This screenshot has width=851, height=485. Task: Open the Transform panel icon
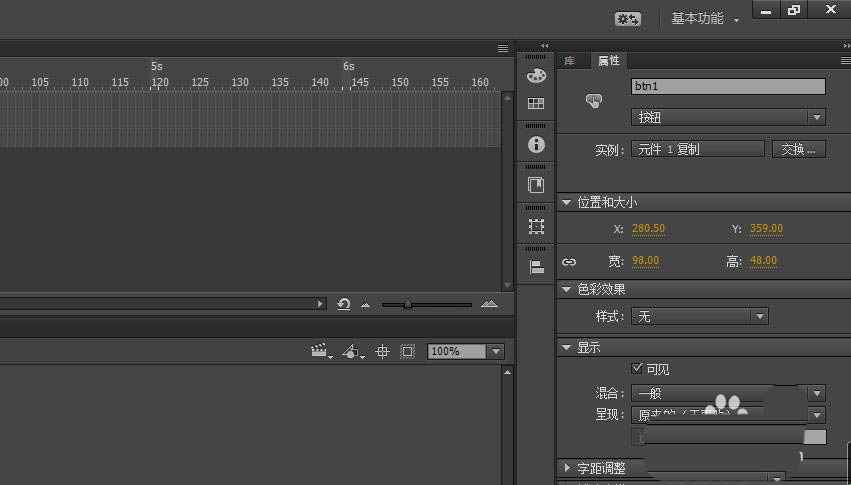(x=536, y=226)
